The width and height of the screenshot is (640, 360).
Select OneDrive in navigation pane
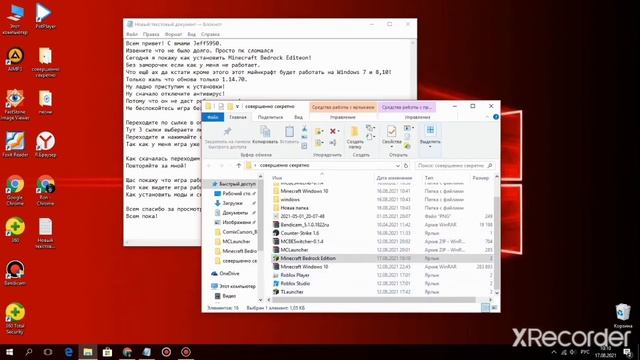point(229,273)
